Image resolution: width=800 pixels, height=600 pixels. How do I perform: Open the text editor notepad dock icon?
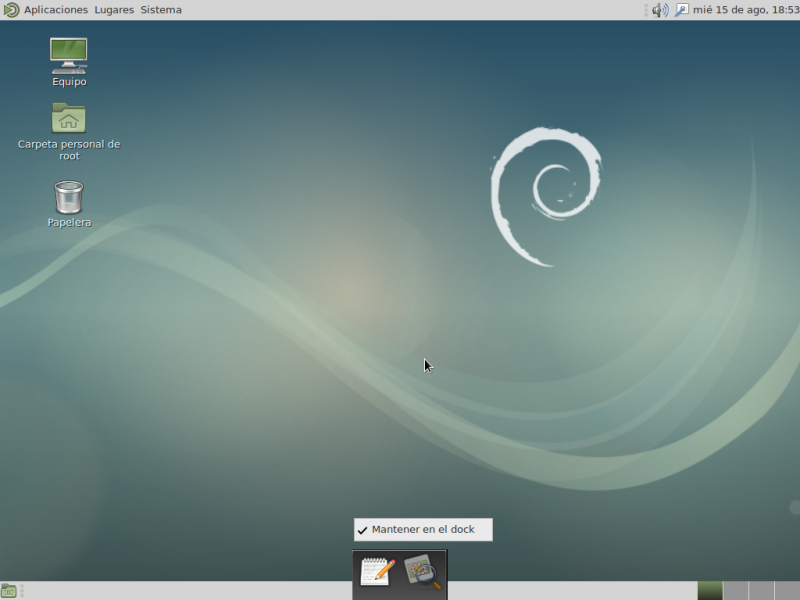click(x=377, y=573)
